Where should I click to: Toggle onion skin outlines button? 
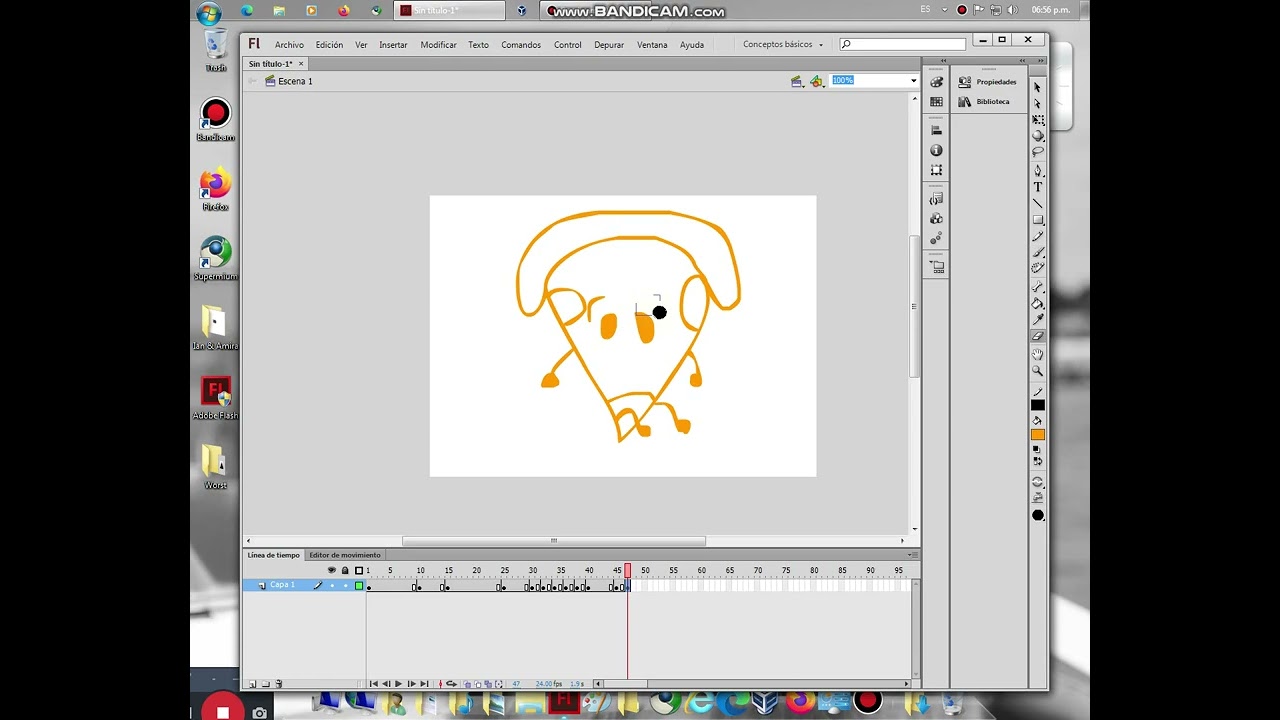478,684
